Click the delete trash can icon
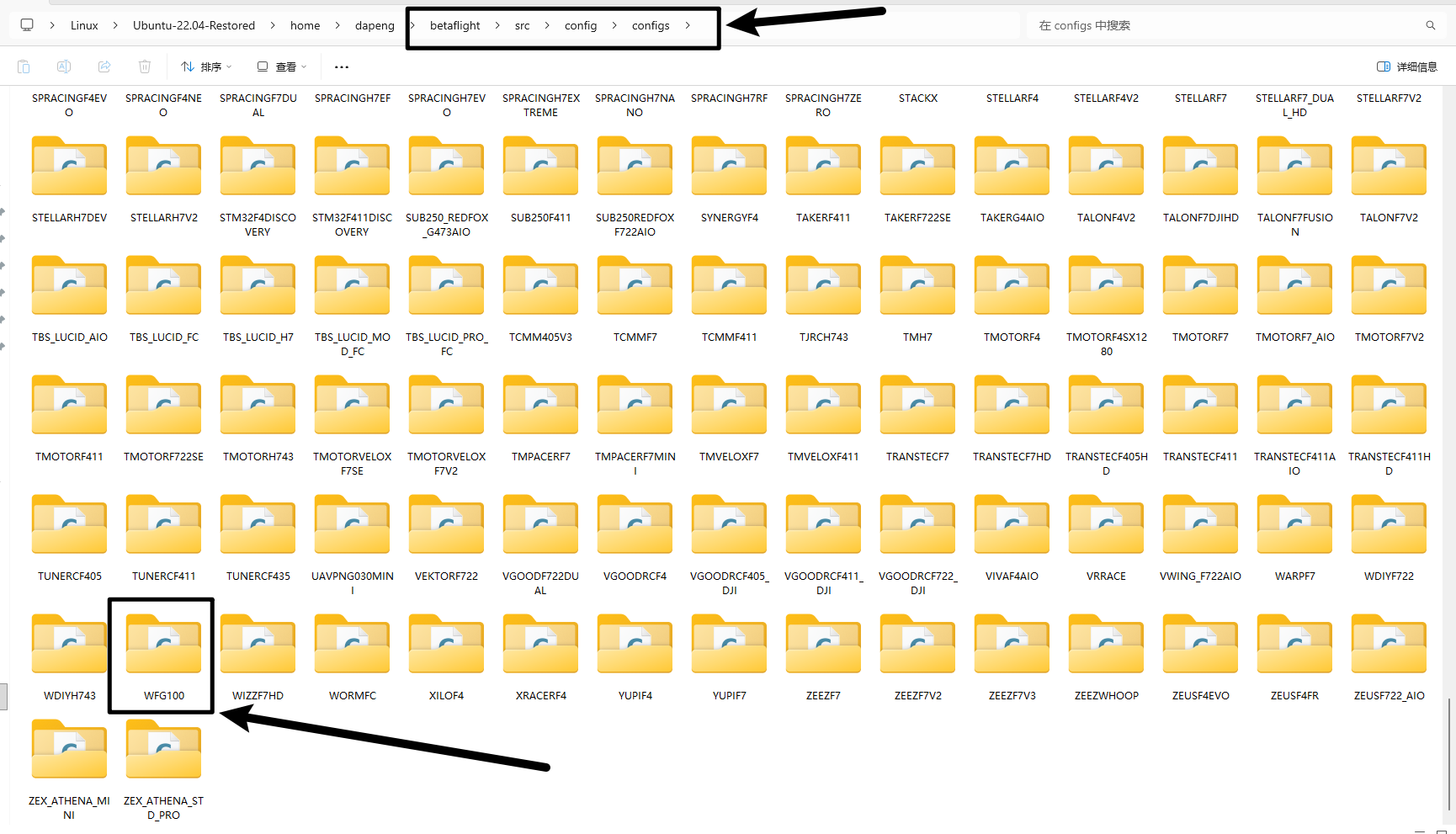1456x834 pixels. point(145,66)
